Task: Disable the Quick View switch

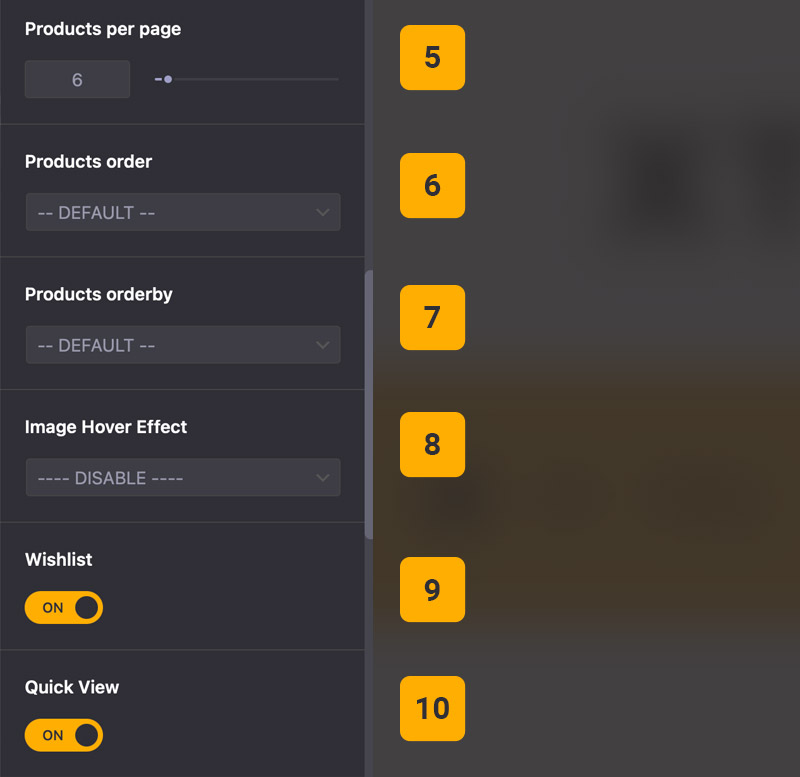Action: tap(64, 735)
